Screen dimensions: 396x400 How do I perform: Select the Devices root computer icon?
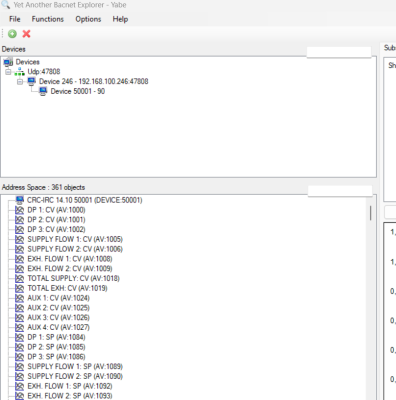click(x=9, y=62)
